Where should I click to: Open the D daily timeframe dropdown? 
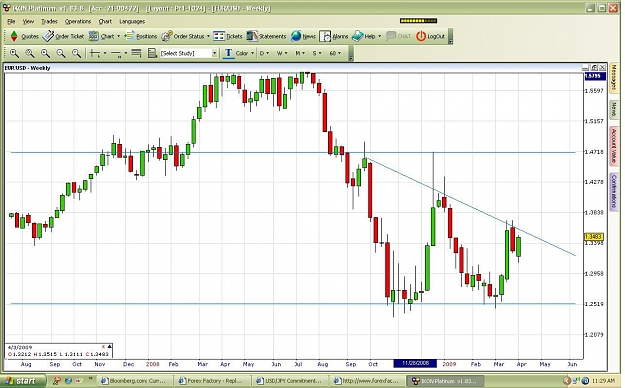coord(264,53)
